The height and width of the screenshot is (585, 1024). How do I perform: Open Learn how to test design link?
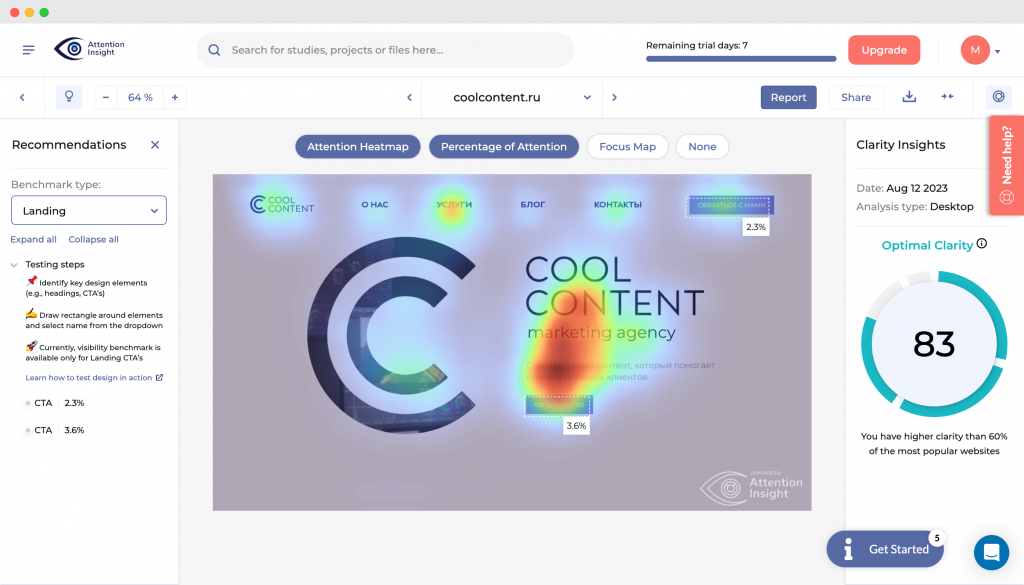[88, 377]
